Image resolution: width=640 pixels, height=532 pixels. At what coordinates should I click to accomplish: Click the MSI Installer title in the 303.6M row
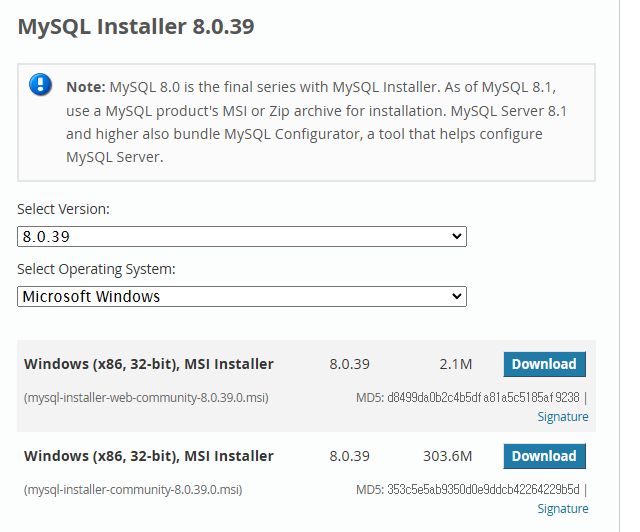pos(148,456)
